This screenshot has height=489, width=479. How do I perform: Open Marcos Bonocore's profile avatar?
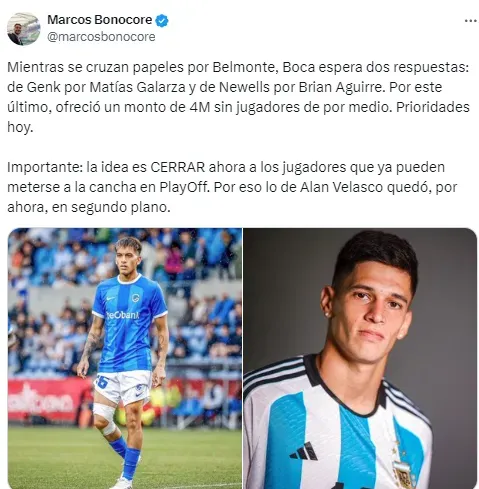pos(23,29)
